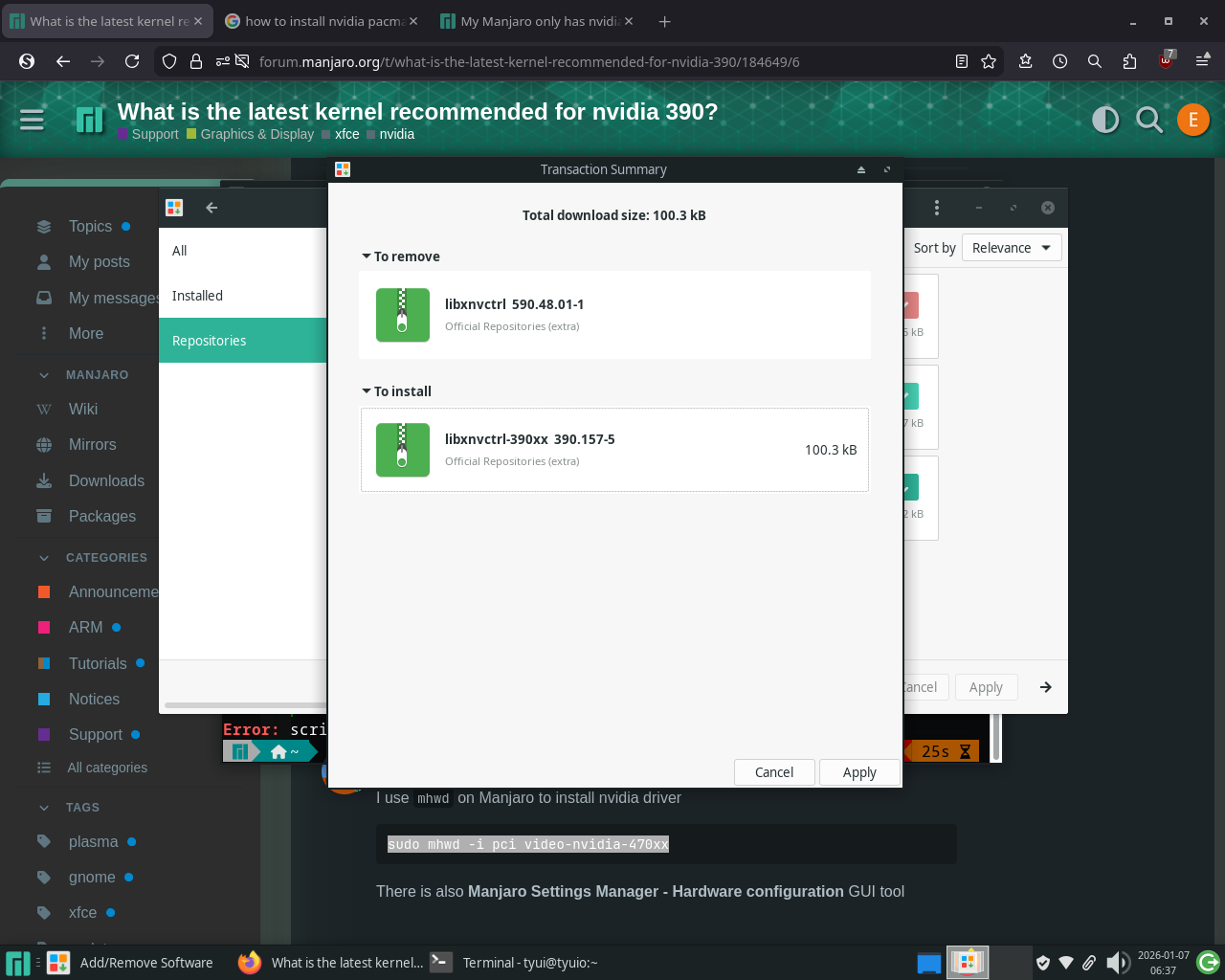Bookmark this page with star icon
The width and height of the screenshot is (1225, 980).
pyautogui.click(x=989, y=61)
